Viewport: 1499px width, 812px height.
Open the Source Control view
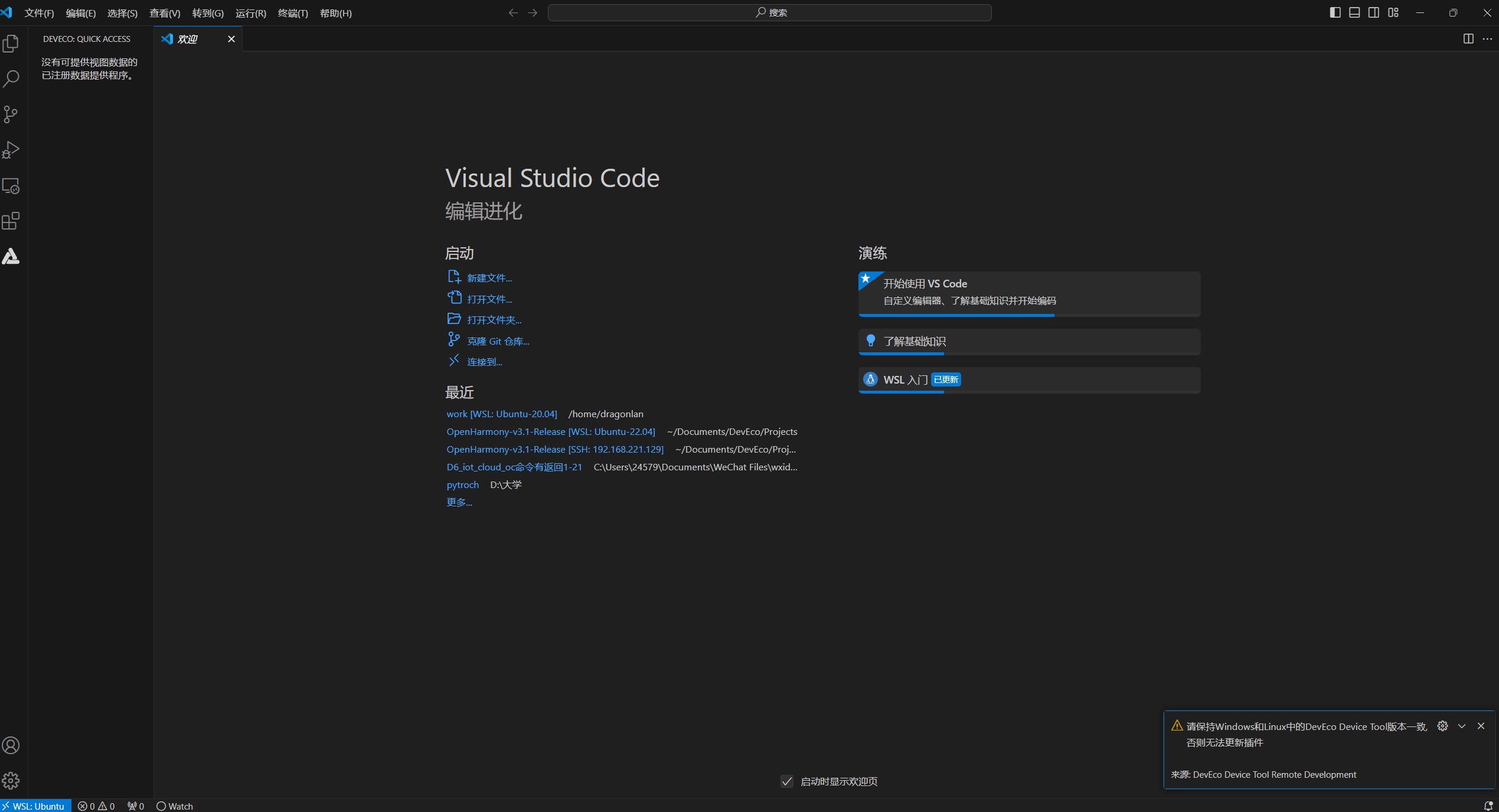tap(11, 114)
